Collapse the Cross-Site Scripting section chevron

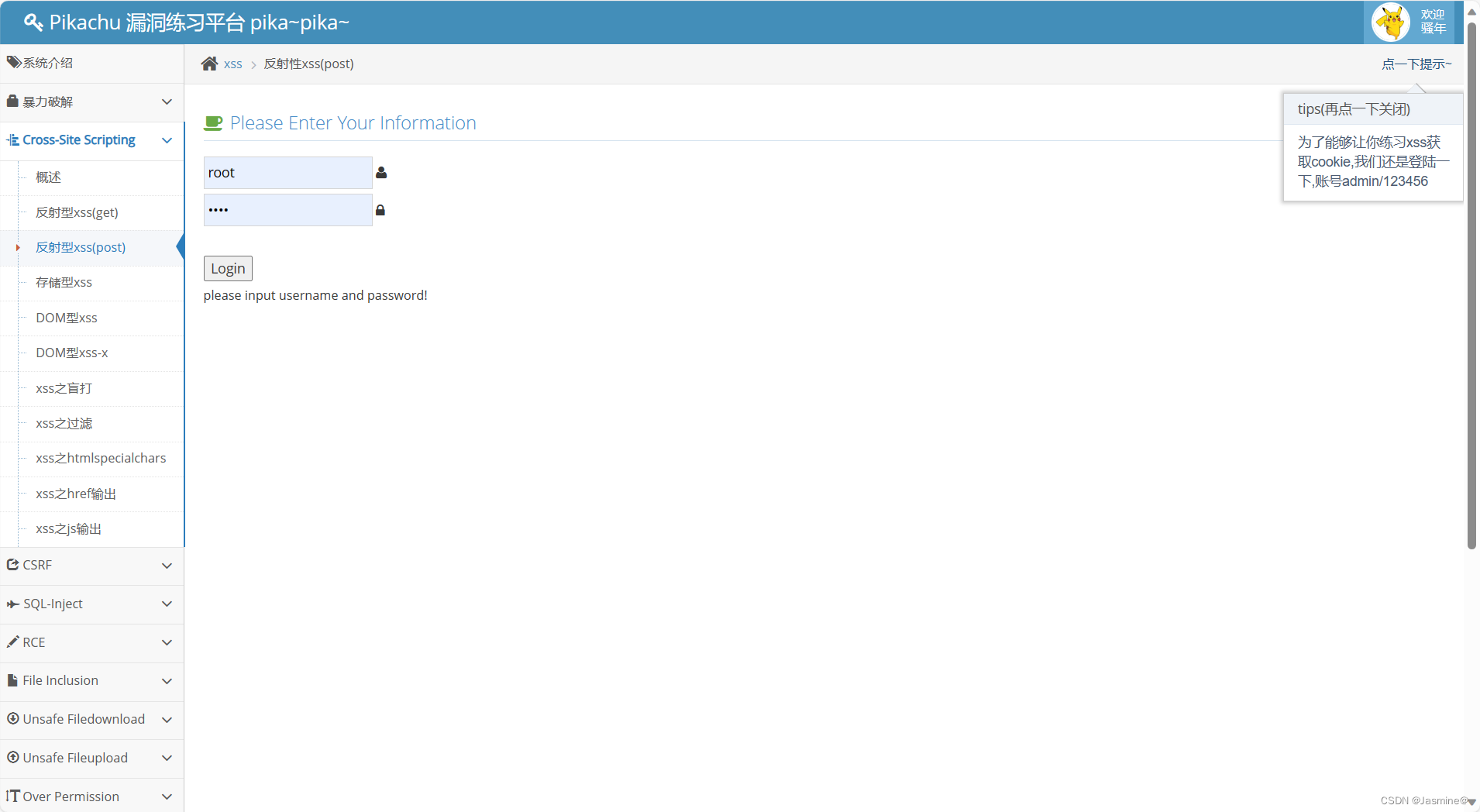[x=167, y=140]
